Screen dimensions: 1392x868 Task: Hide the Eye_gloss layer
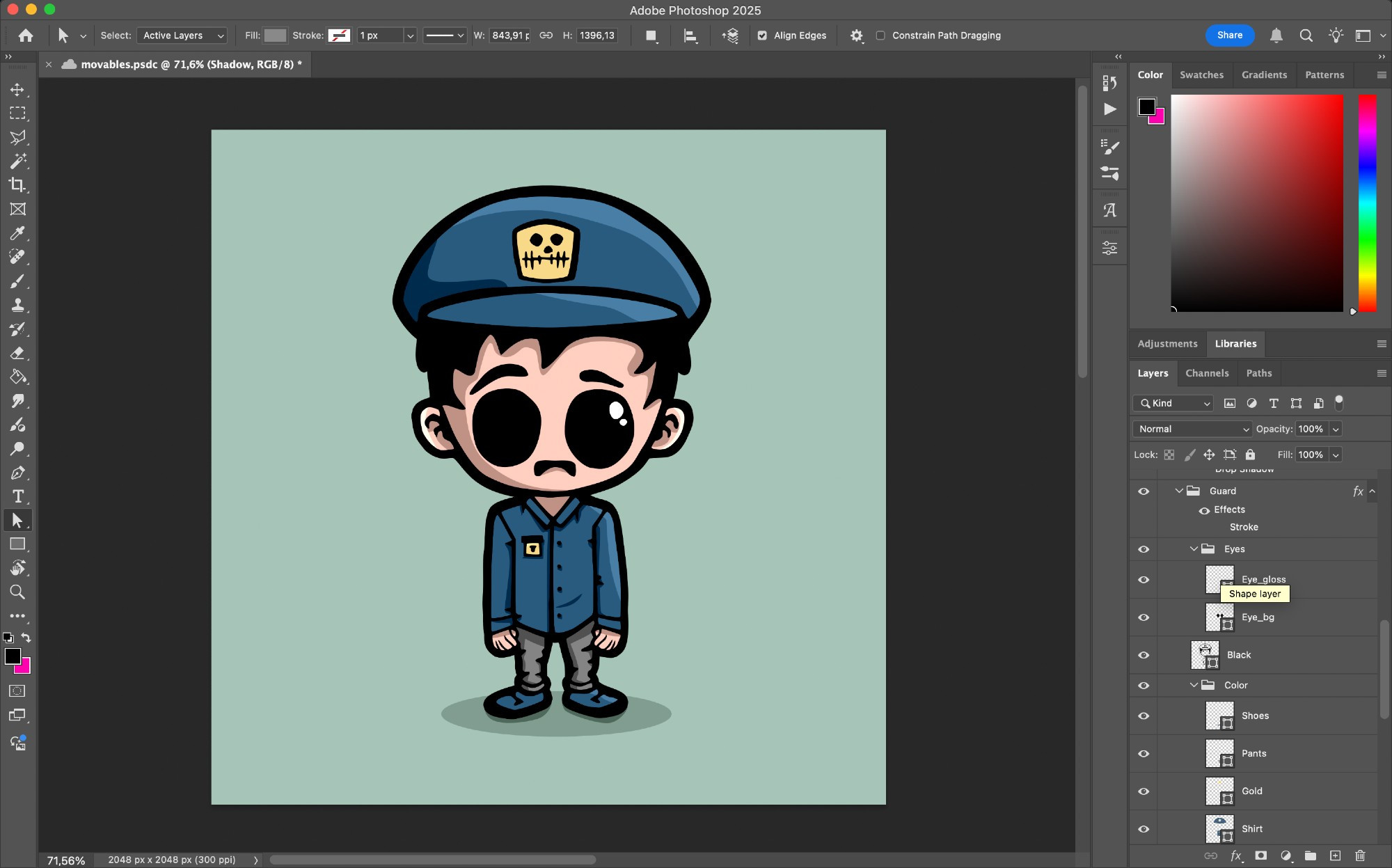[x=1144, y=580]
